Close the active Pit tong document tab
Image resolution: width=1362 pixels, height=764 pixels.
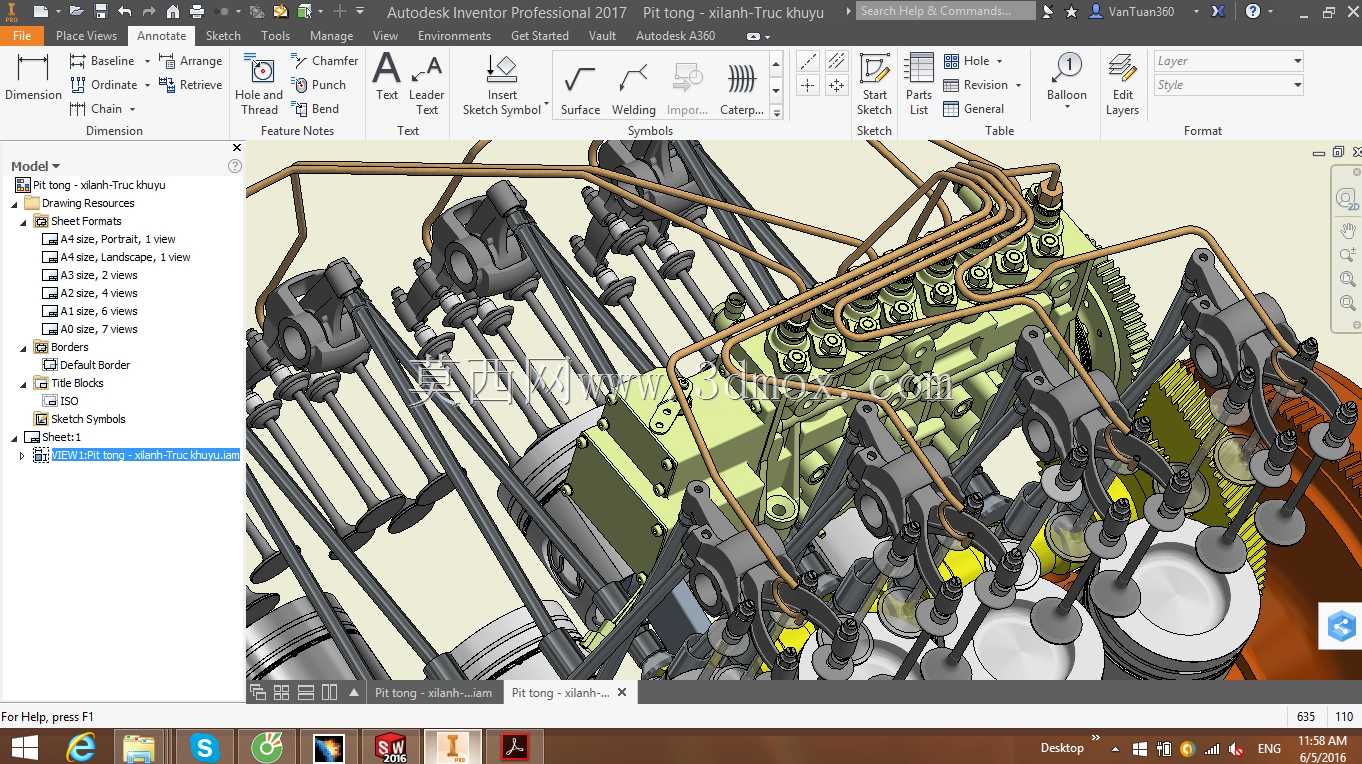tap(622, 692)
